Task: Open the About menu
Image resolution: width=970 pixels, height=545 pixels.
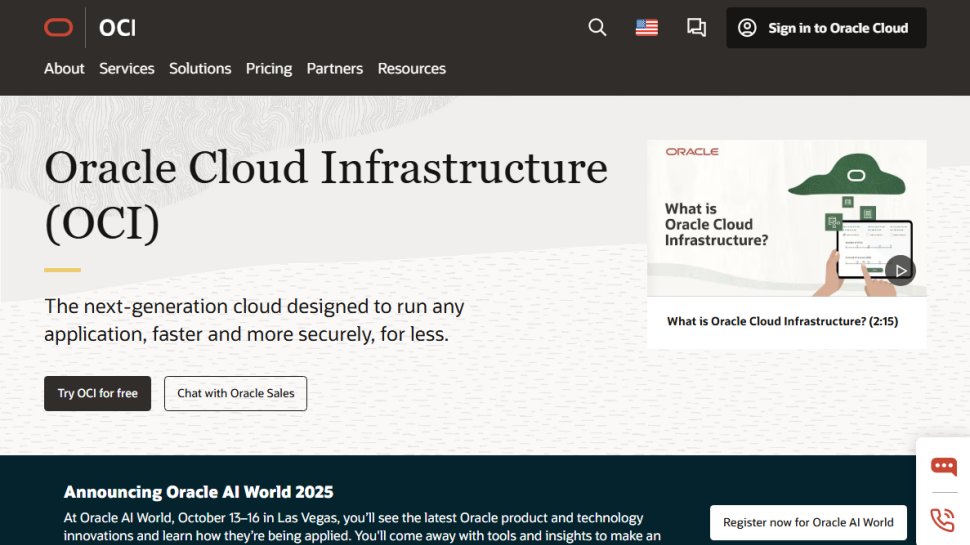Action: click(x=64, y=69)
